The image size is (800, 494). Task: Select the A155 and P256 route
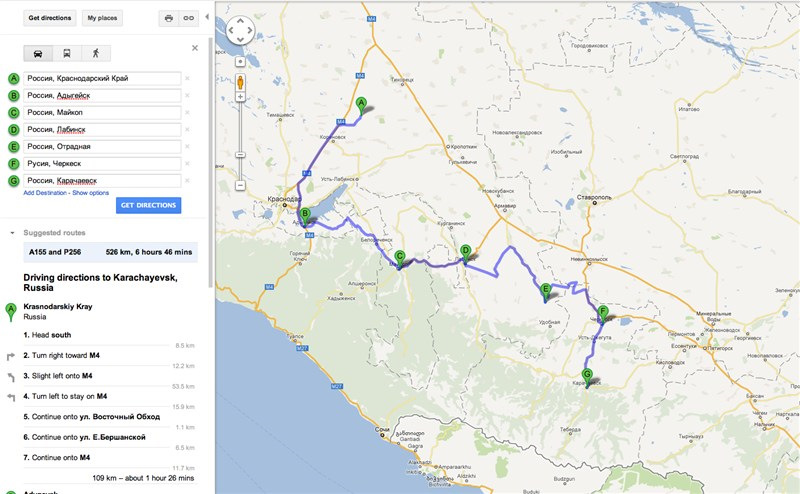pos(111,252)
